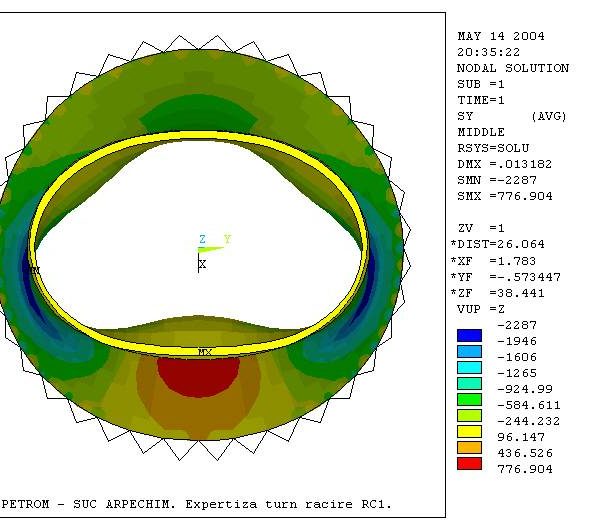Screen dimensions: 600x530
Task: Click the DMX =.013182 text
Action: (504, 164)
